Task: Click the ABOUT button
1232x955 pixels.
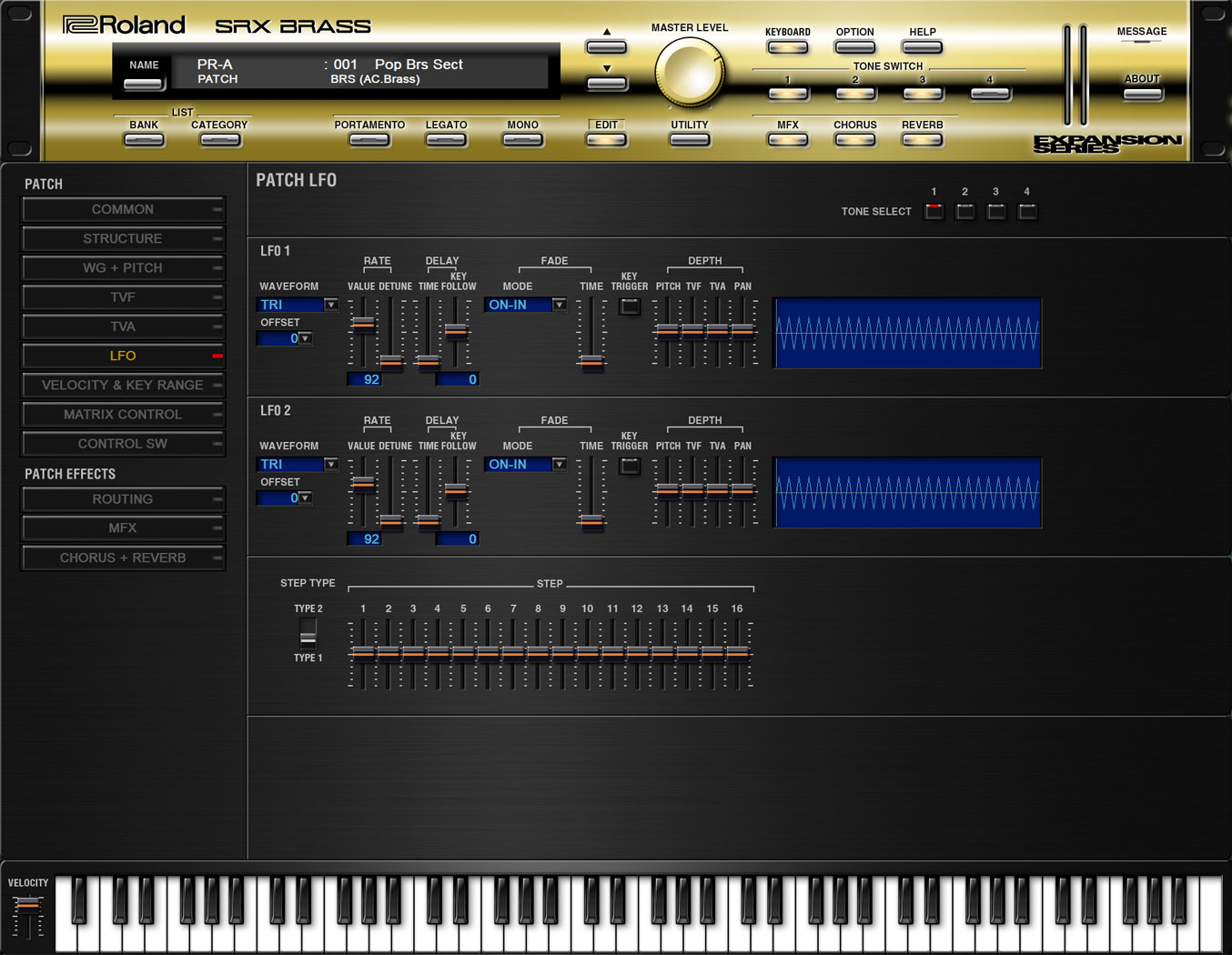Action: [x=1141, y=94]
